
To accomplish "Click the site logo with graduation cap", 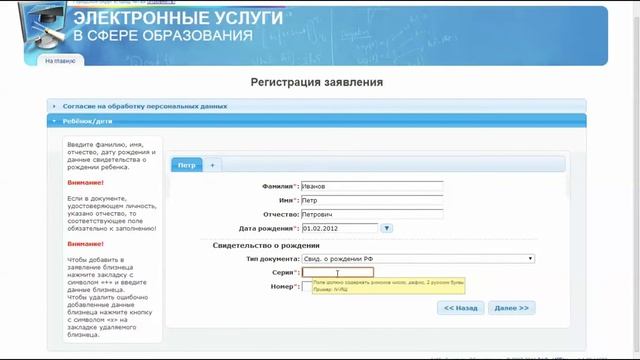I will [43, 27].
